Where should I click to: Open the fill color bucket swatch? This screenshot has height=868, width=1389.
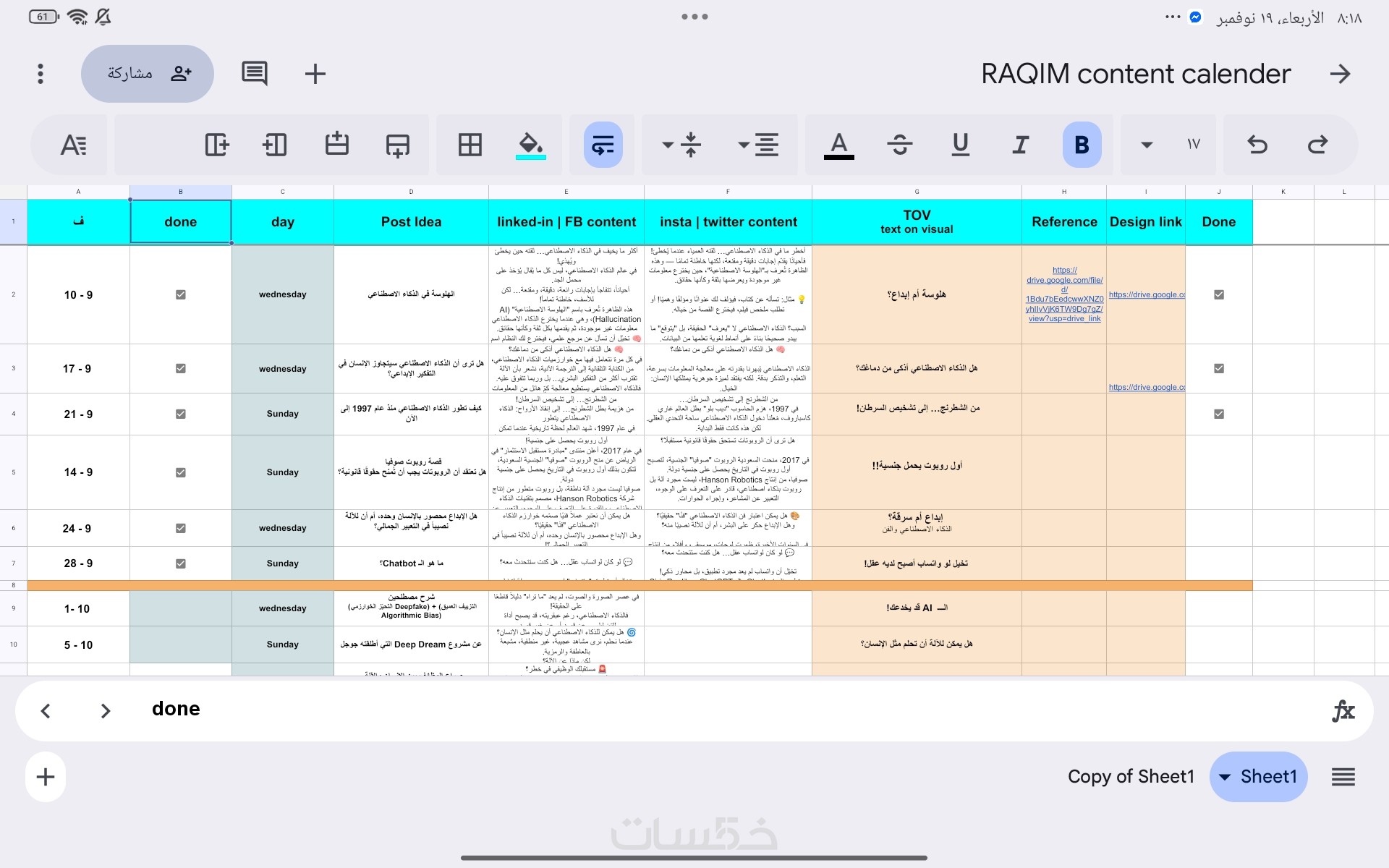pyautogui.click(x=530, y=145)
